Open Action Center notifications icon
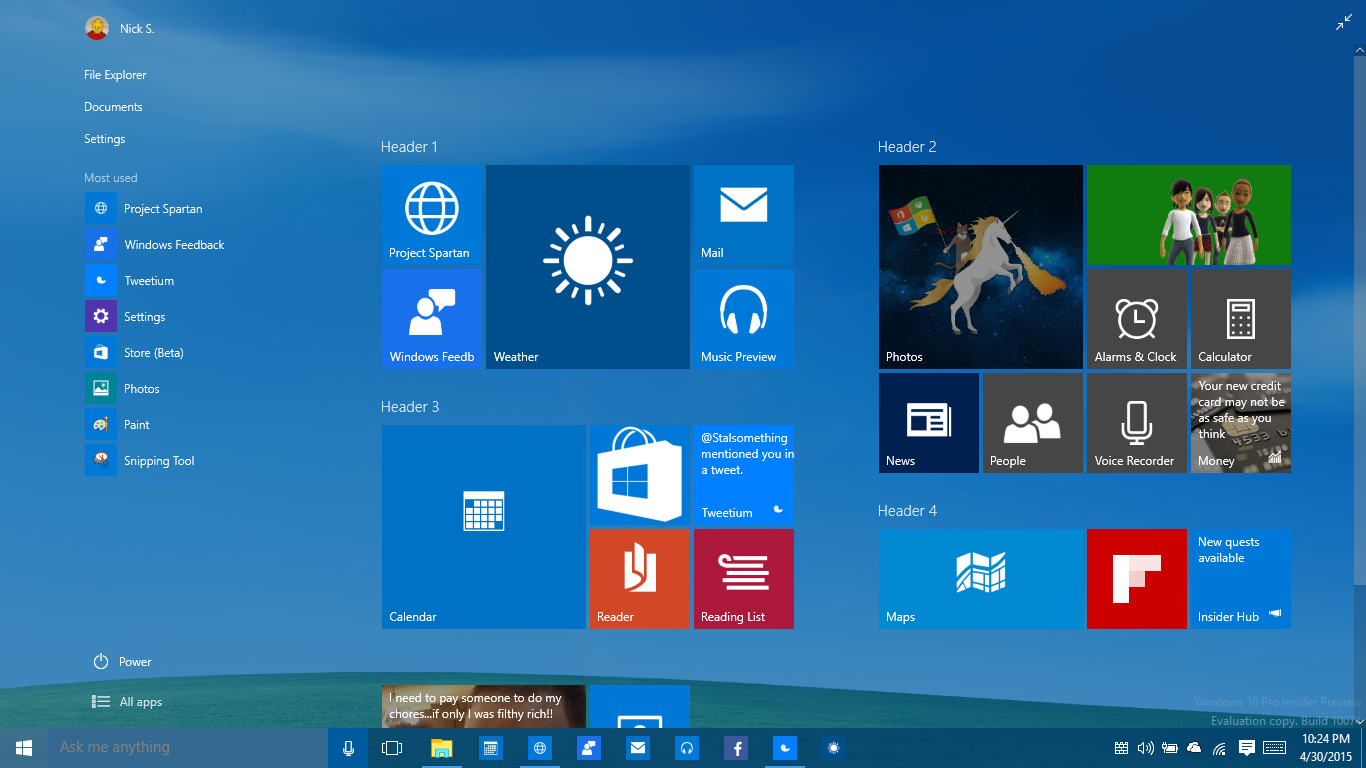Screen dimensions: 1366x768 pyautogui.click(x=1246, y=747)
